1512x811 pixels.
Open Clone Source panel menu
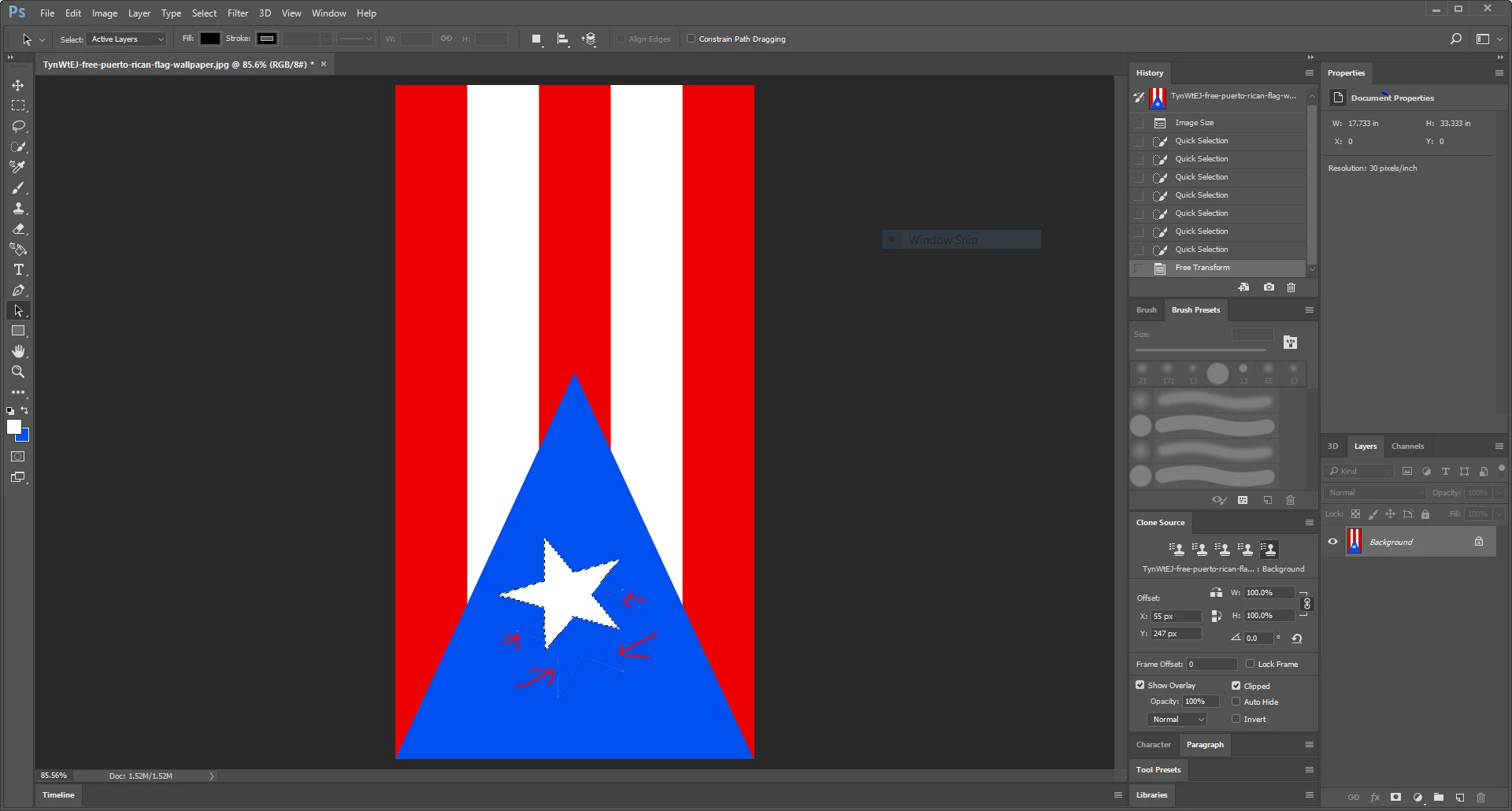1310,522
